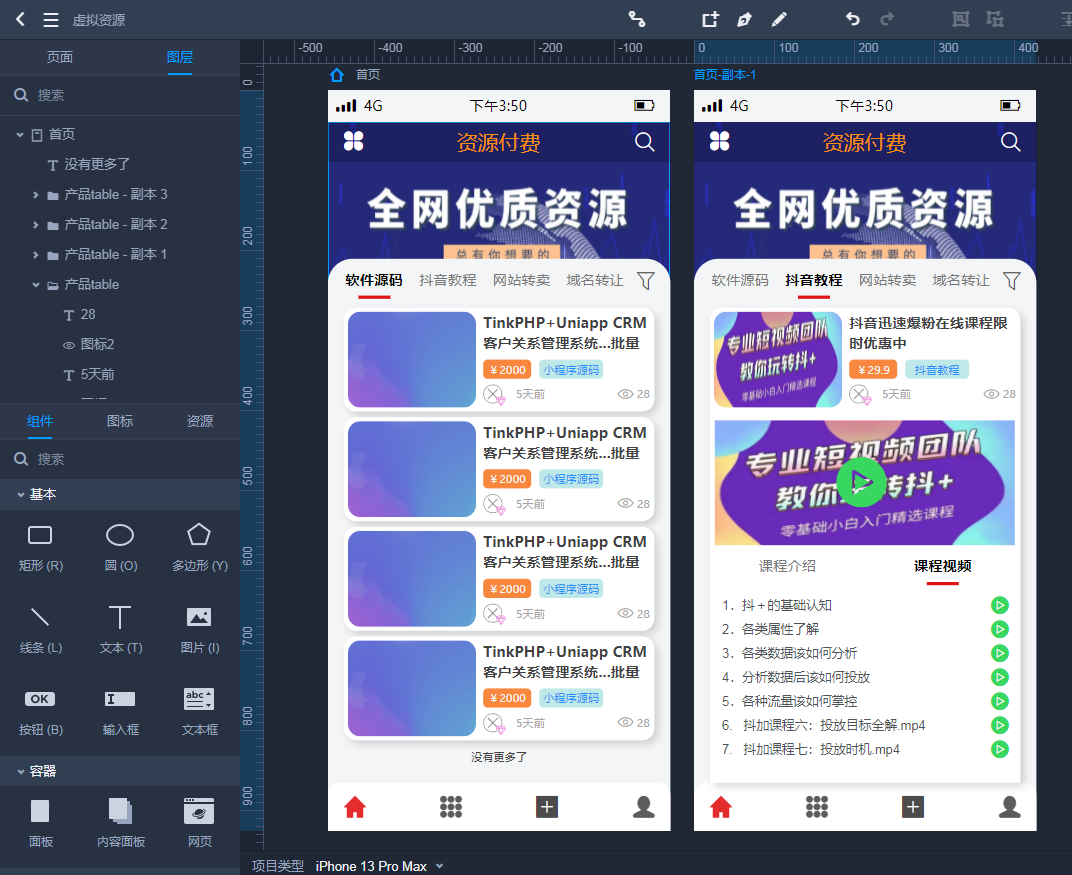
Task: Select the Circle (O) component
Action: pyautogui.click(x=120, y=548)
